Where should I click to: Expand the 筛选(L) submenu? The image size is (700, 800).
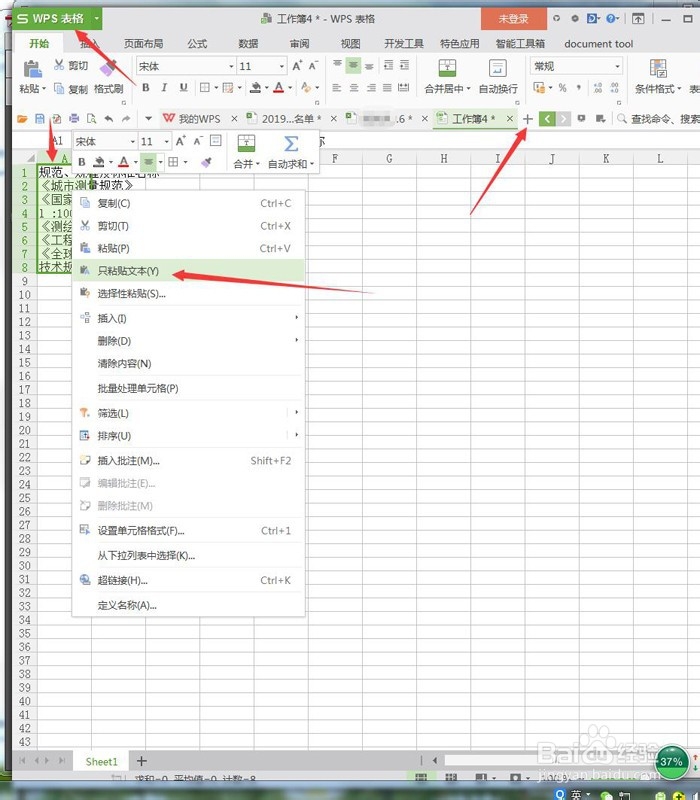pyautogui.click(x=296, y=412)
